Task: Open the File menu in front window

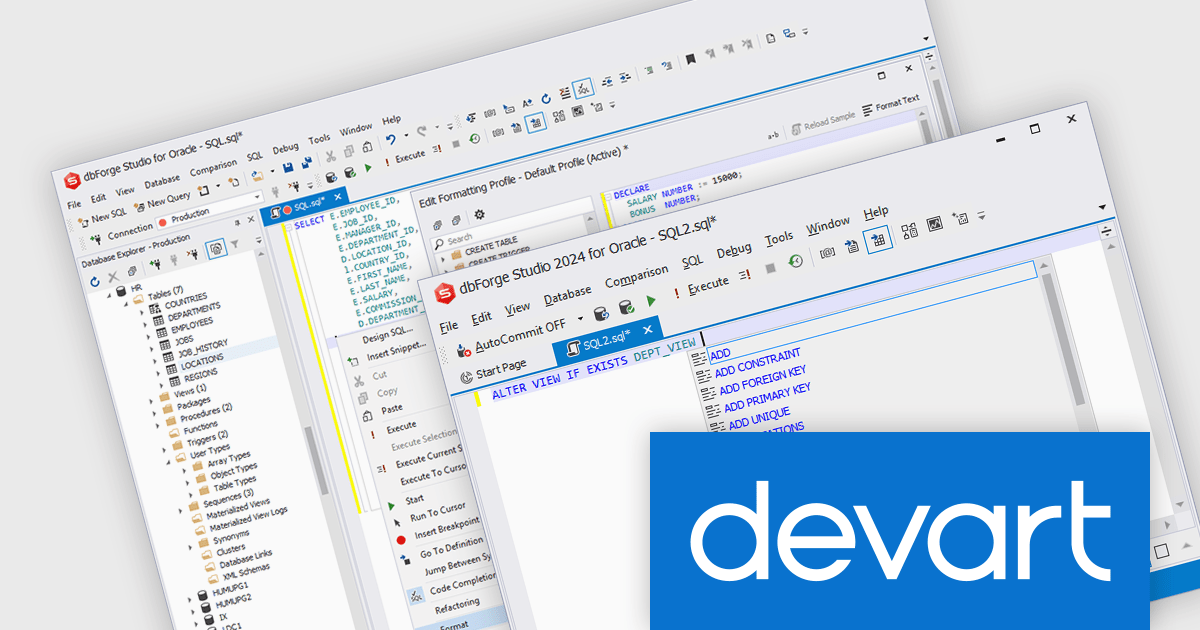Action: click(x=449, y=325)
